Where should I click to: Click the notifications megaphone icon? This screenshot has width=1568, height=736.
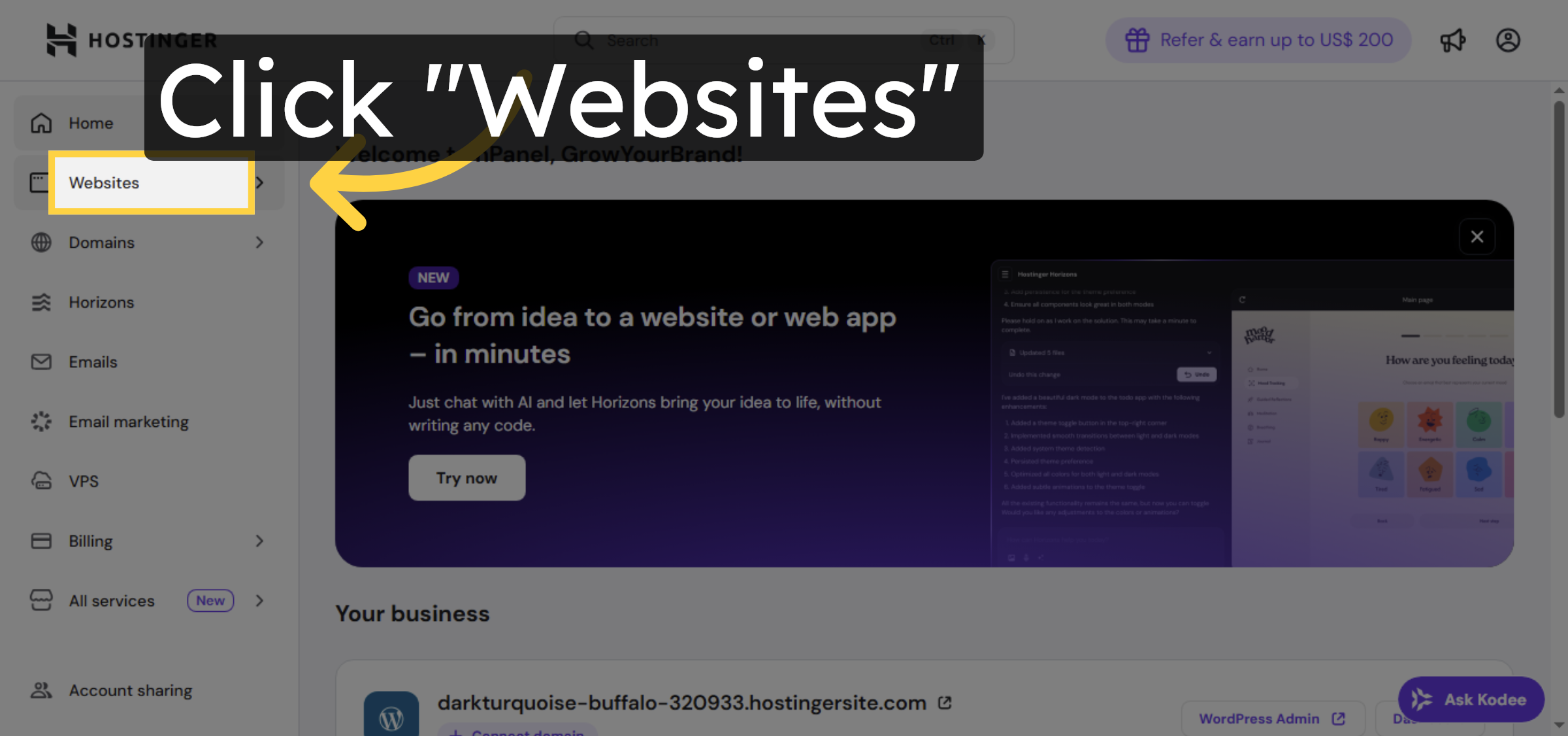tap(1452, 40)
